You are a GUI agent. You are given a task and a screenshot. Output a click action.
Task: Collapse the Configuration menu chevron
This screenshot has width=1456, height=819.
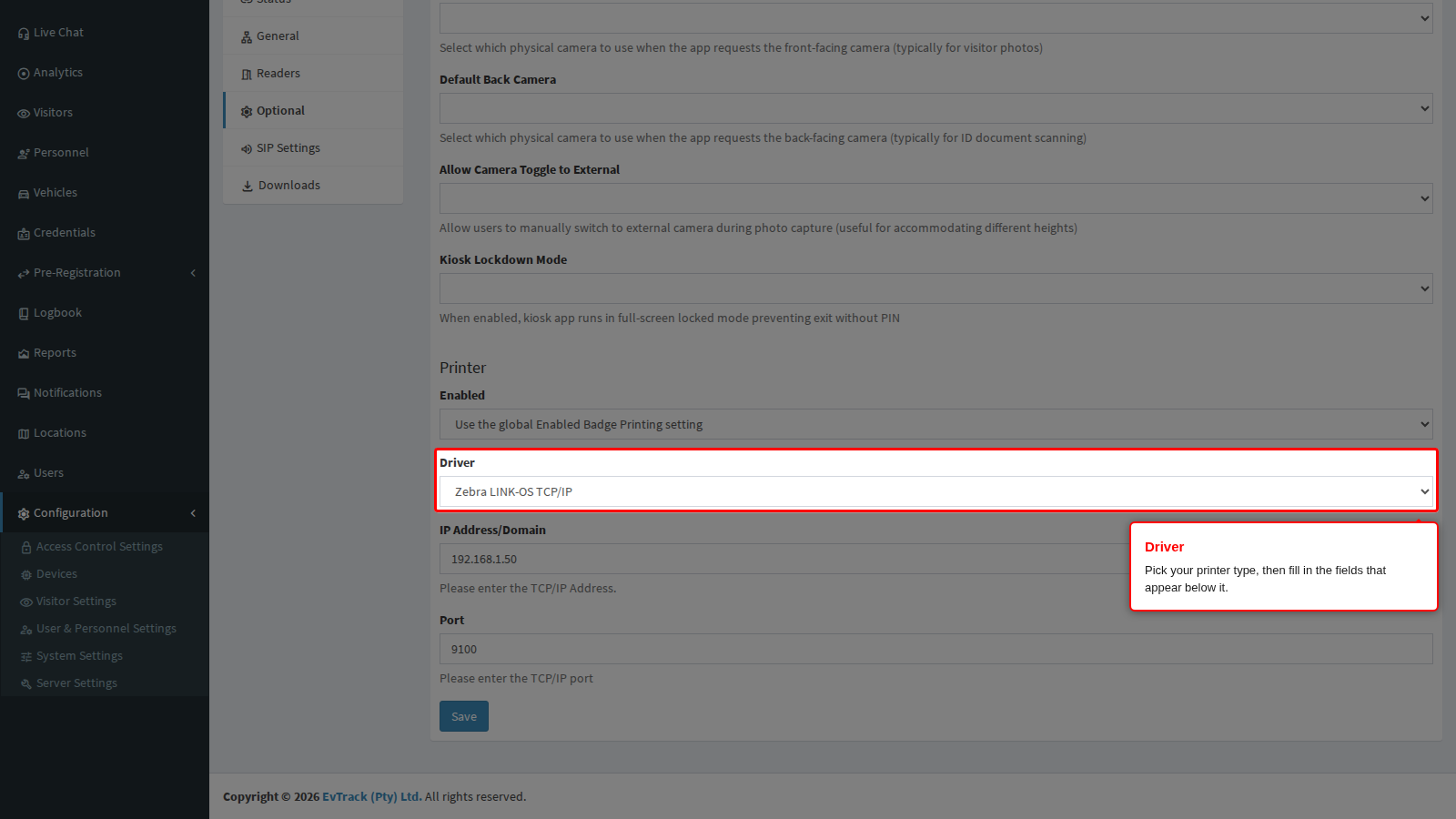point(193,513)
